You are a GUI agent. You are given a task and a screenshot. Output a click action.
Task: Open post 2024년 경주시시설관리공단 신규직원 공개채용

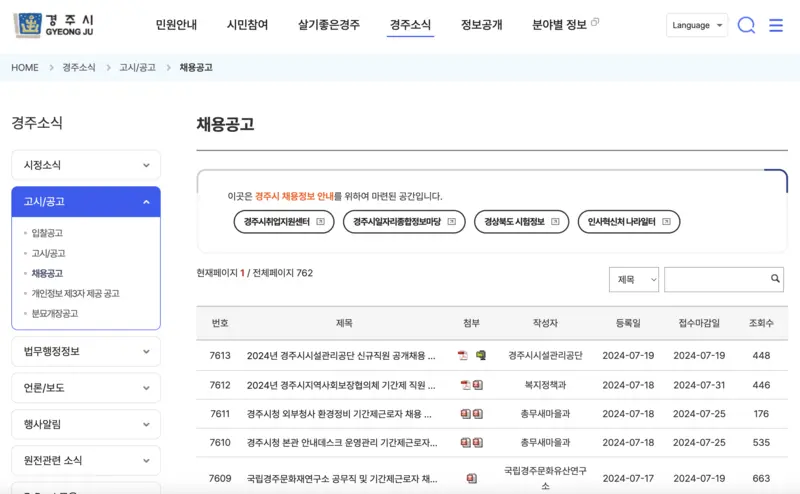point(341,356)
